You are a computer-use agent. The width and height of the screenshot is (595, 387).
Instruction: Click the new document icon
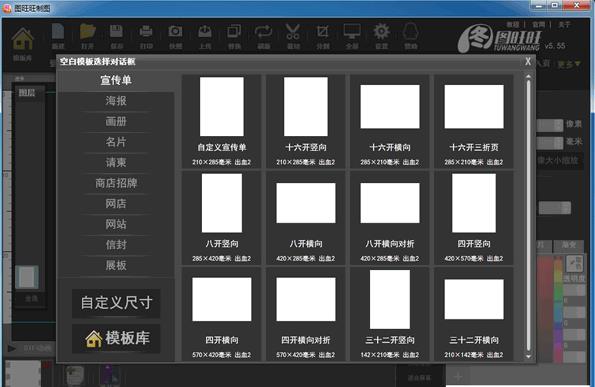pyautogui.click(x=58, y=32)
